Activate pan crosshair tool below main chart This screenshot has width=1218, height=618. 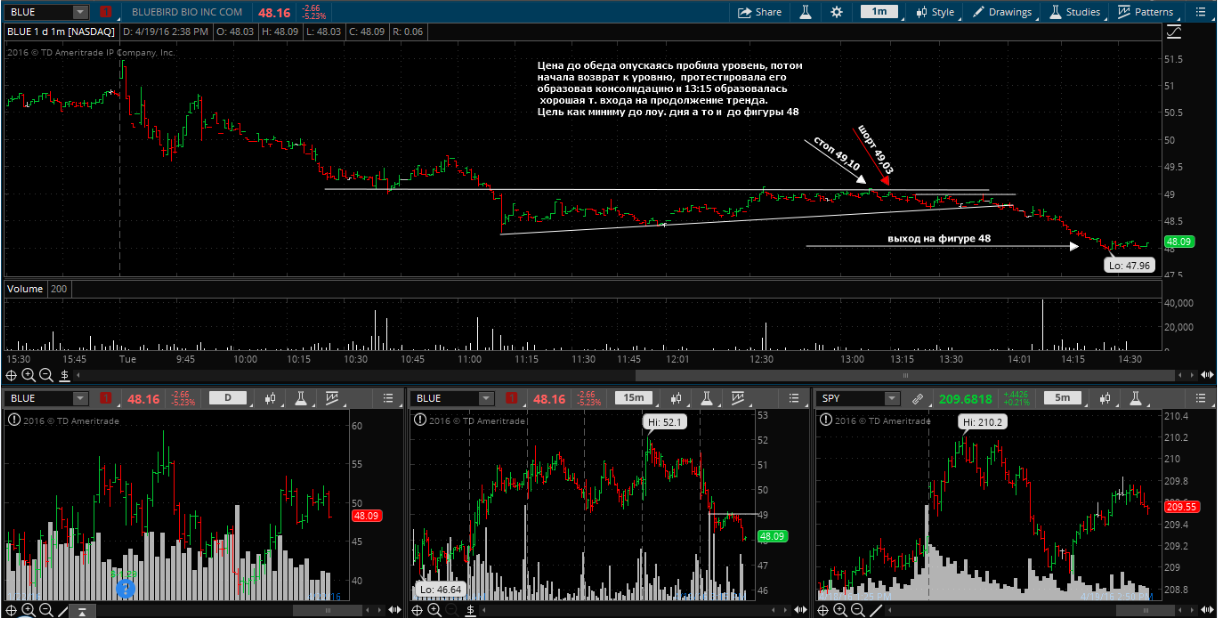(x=11, y=375)
